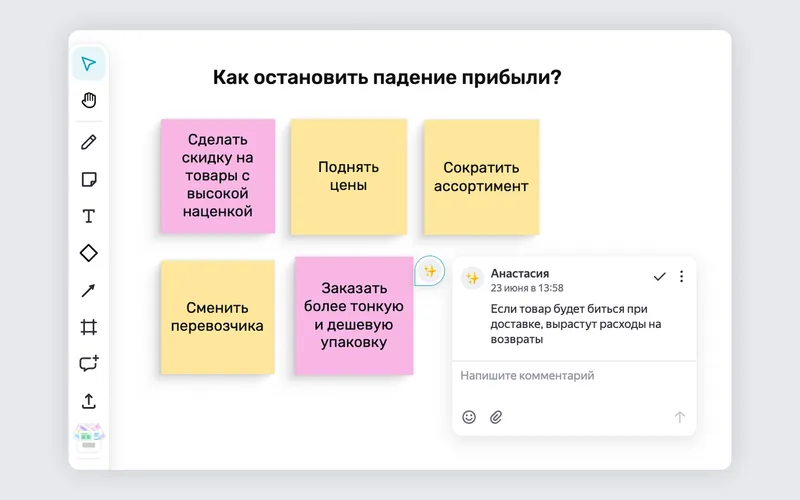Screen dimensions: 800x500
Task: Choose the diamond shape tool
Action: pyautogui.click(x=89, y=253)
